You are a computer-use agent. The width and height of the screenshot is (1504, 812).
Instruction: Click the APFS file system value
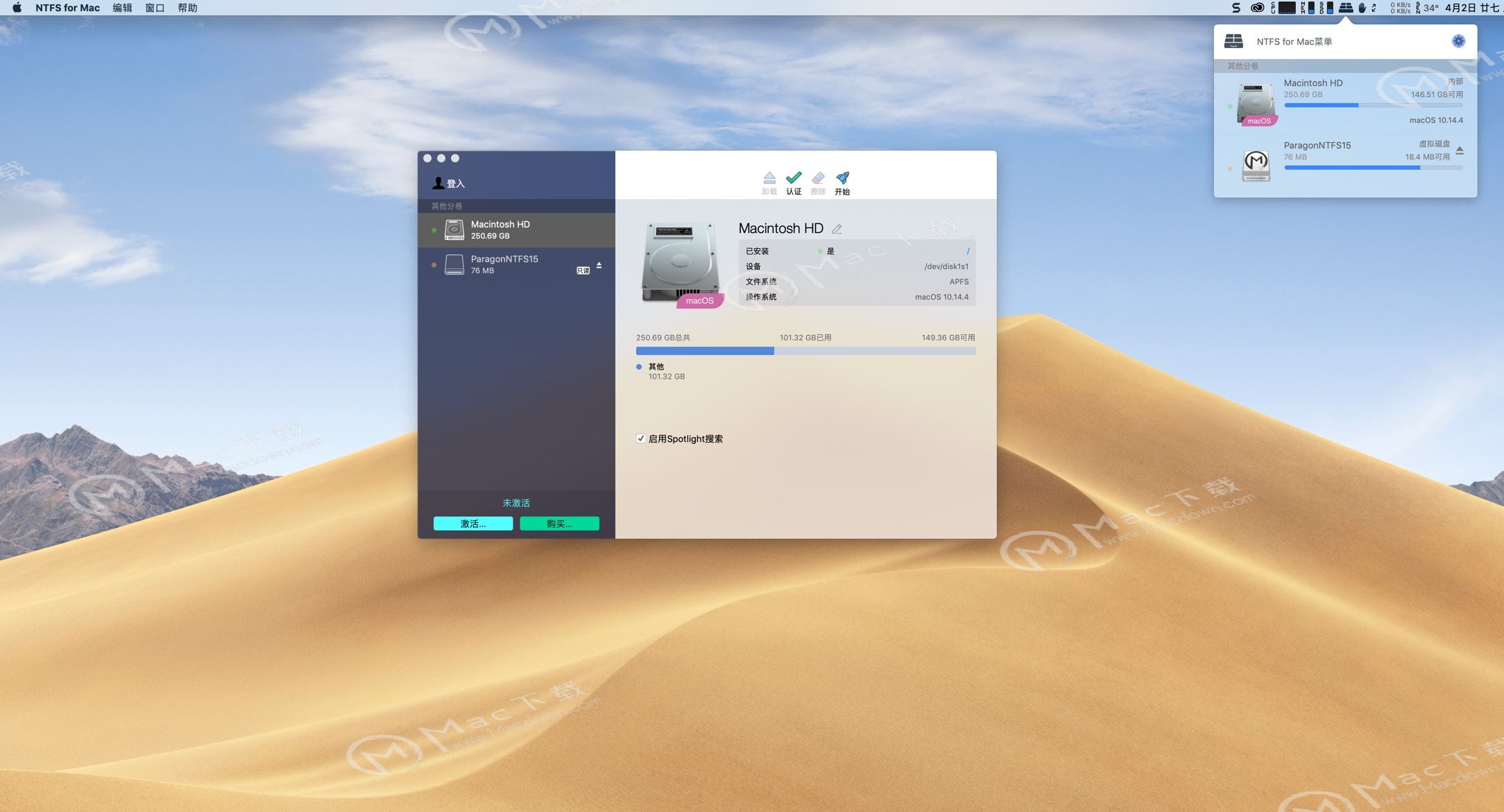click(x=959, y=282)
